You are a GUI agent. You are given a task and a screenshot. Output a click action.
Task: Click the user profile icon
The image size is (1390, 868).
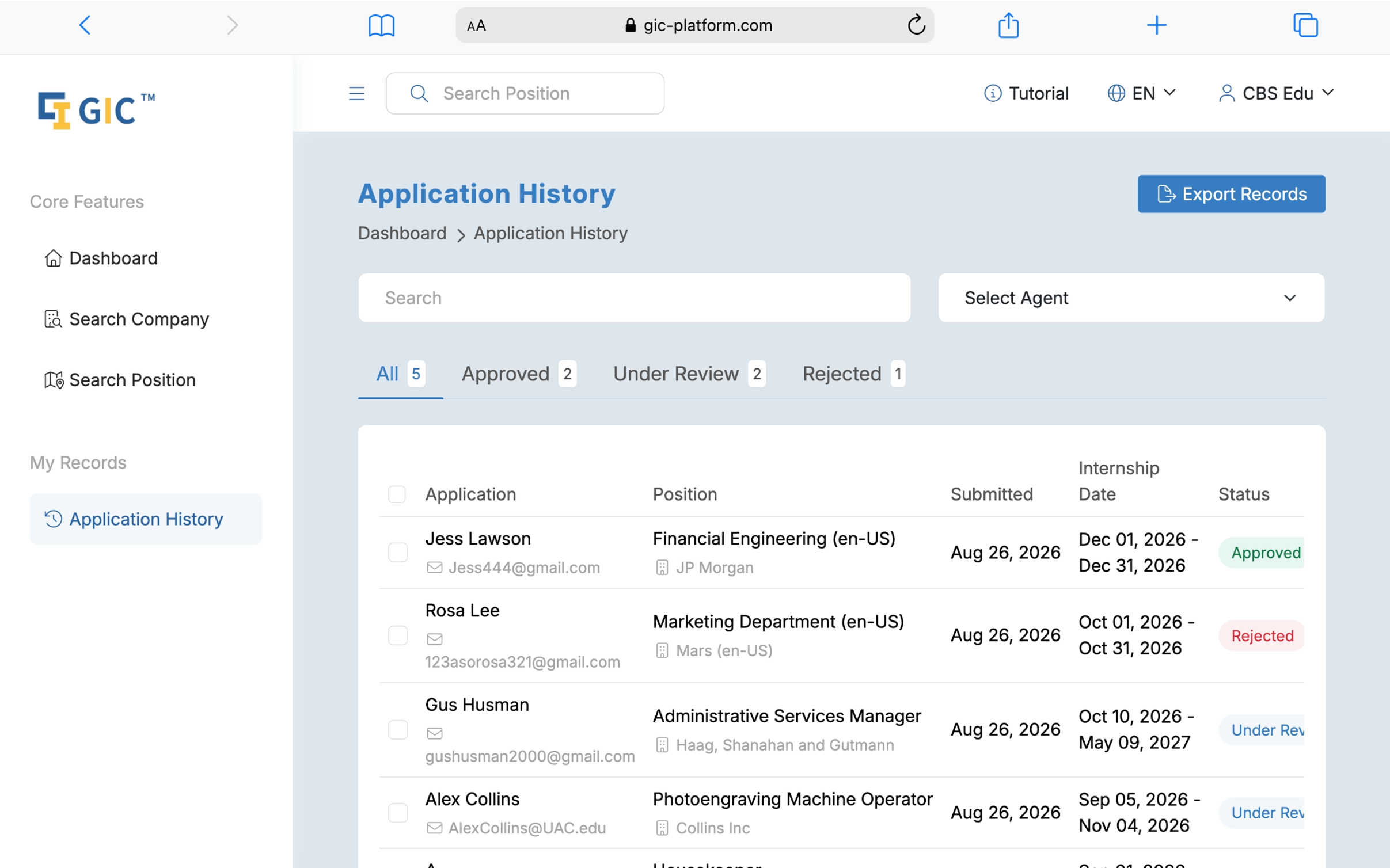pyautogui.click(x=1226, y=93)
